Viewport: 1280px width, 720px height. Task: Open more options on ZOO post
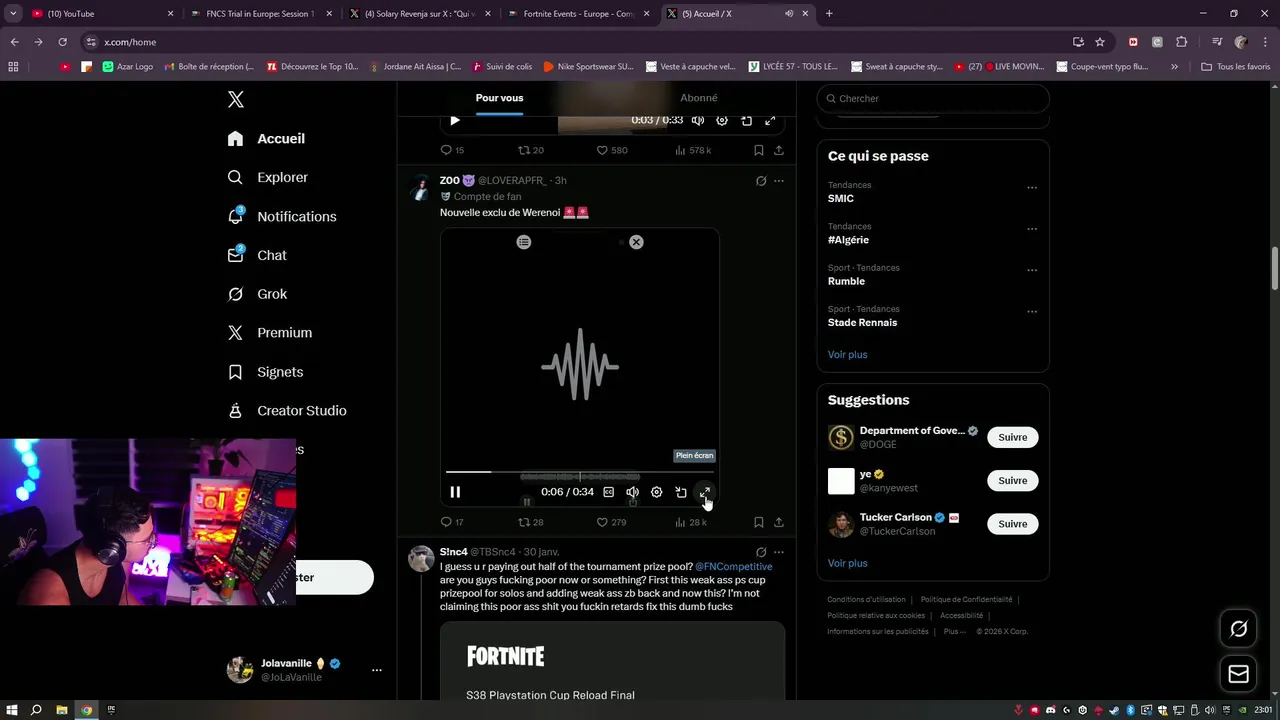779,181
